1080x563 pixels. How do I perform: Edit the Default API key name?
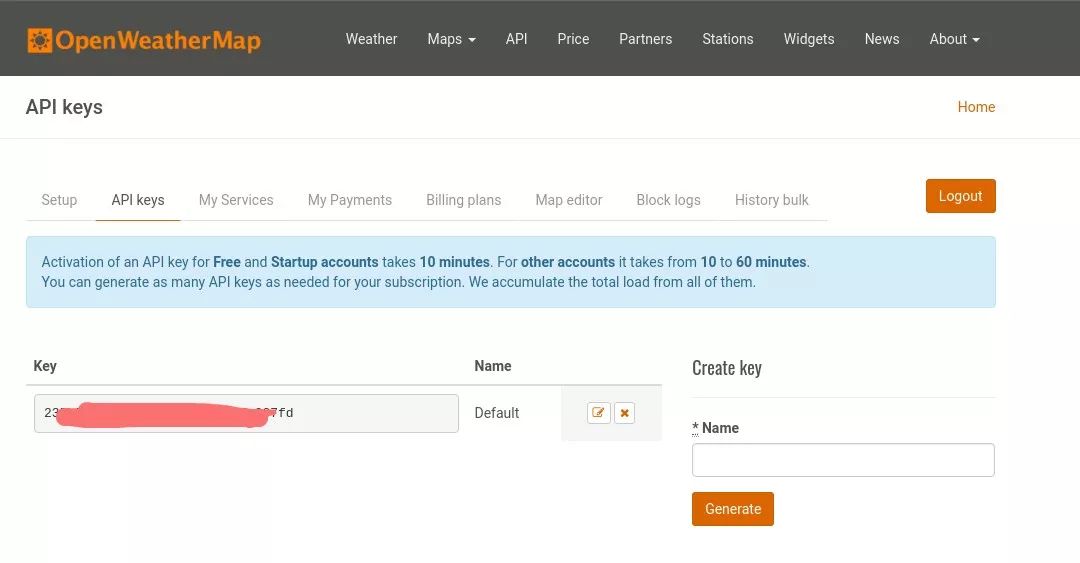tap(599, 413)
